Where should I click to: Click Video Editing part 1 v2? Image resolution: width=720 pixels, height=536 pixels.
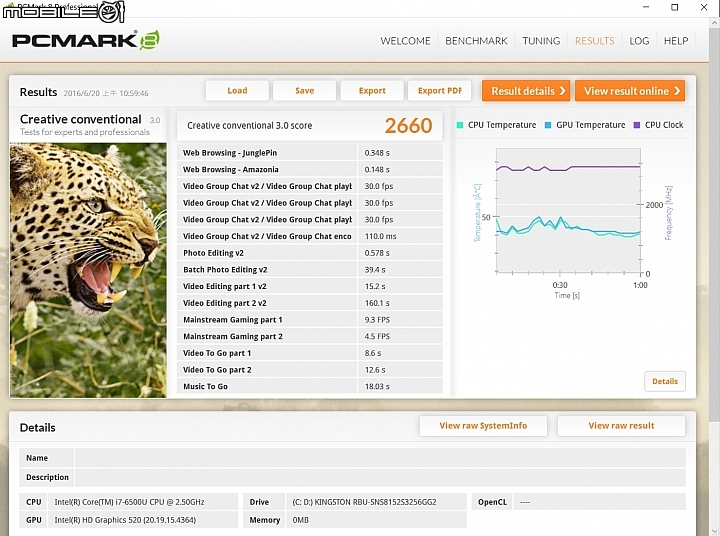309,286
